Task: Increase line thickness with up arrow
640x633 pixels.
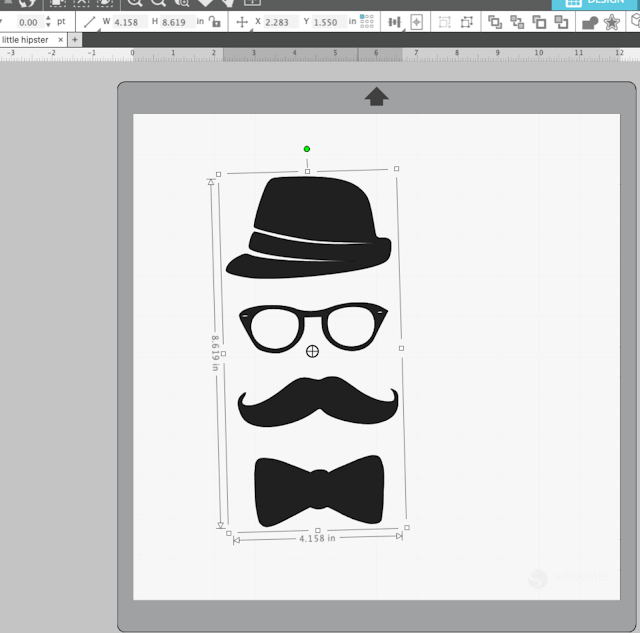Action: [49, 18]
